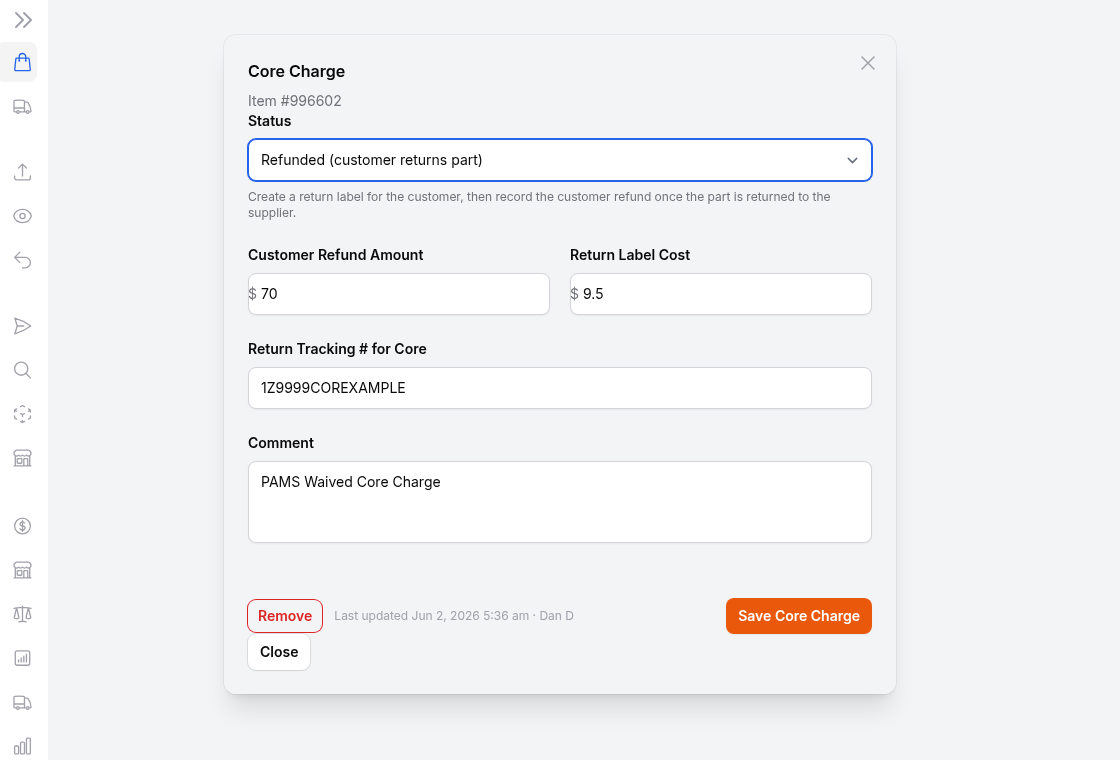1120x760 pixels.
Task: Click the upload arrow sidebar icon
Action: (23, 172)
